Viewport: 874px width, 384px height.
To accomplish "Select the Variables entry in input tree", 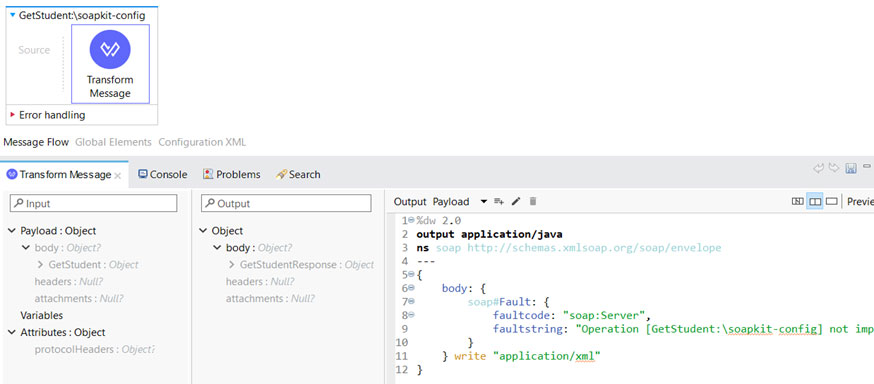I will click(x=42, y=315).
